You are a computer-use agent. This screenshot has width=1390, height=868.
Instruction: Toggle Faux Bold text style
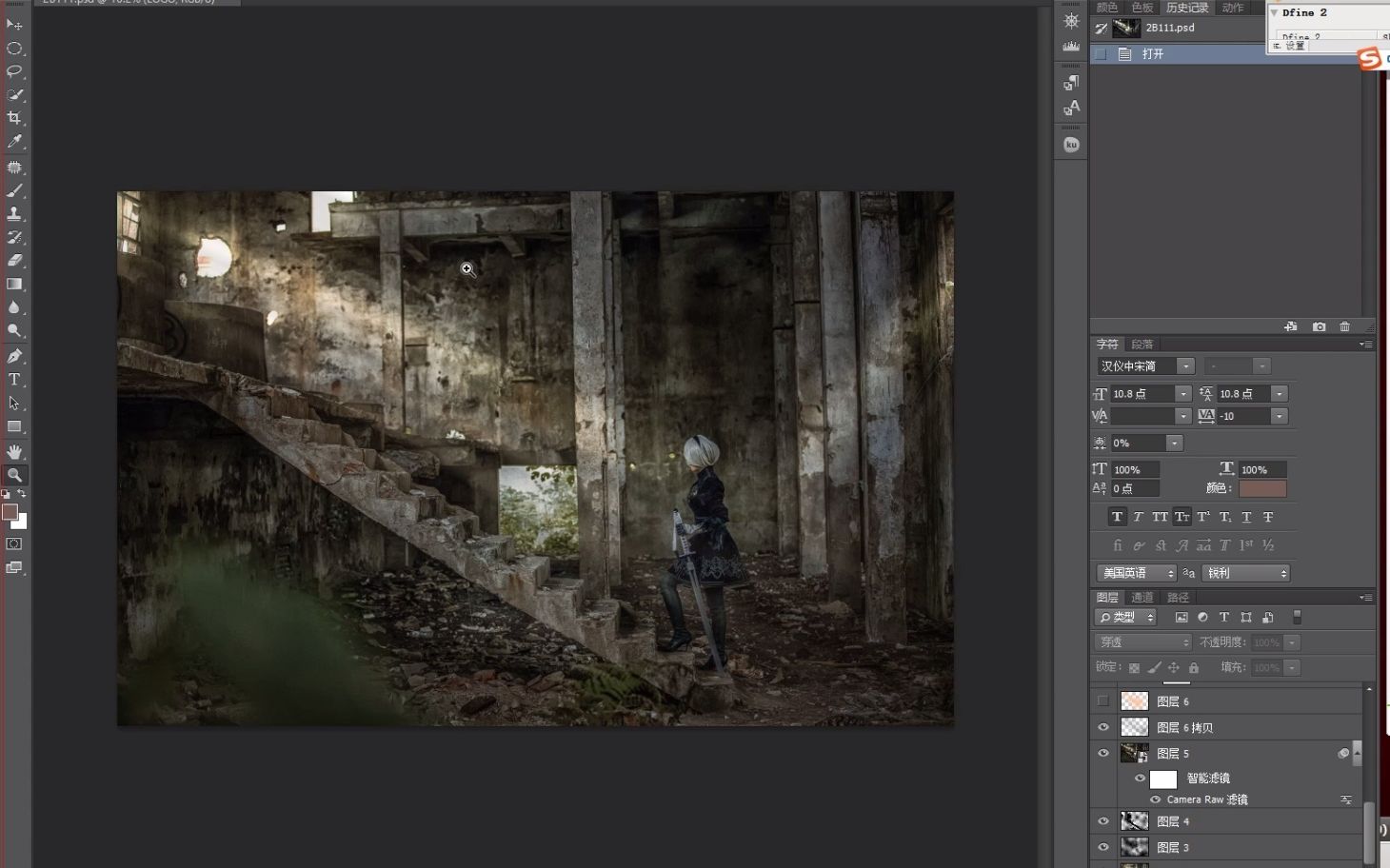(1117, 517)
